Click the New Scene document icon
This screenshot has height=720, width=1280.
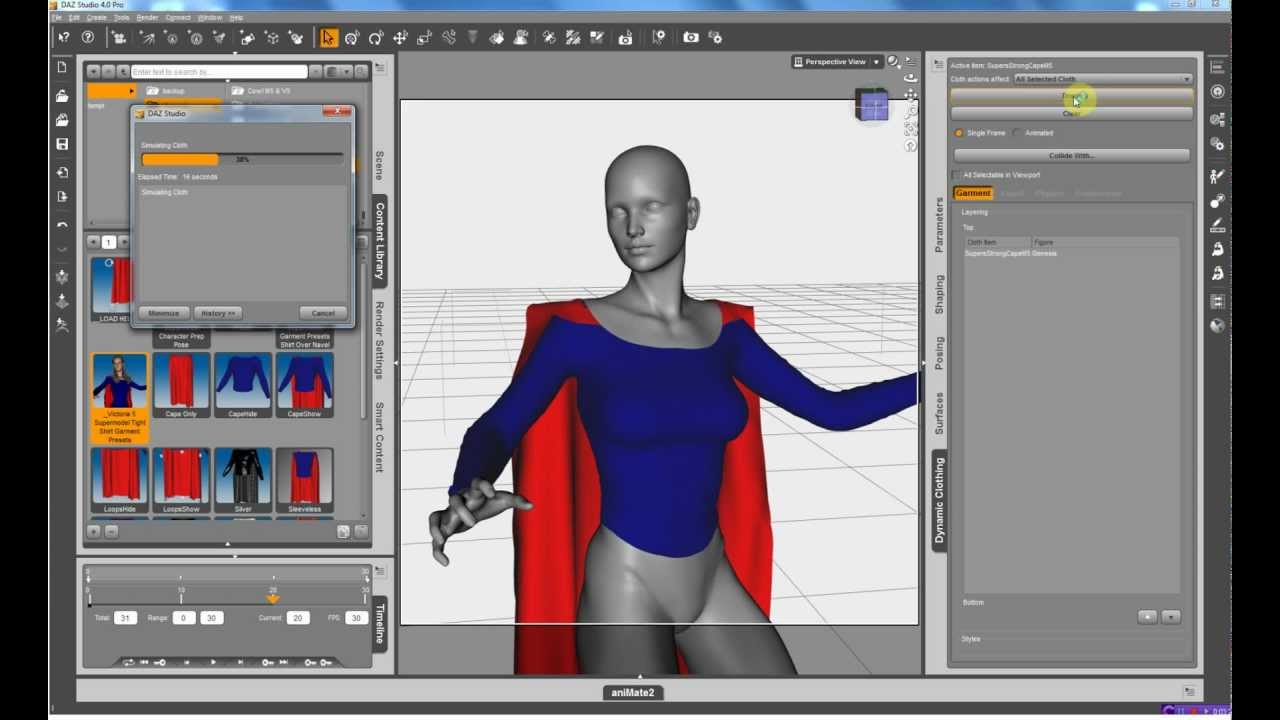tap(62, 67)
